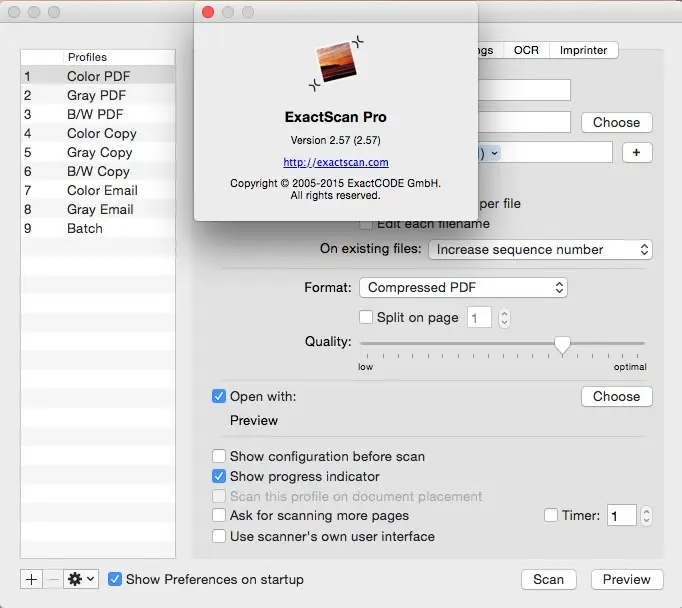Expand filename token chevron dropdown
This screenshot has width=682, height=608.
click(x=495, y=153)
